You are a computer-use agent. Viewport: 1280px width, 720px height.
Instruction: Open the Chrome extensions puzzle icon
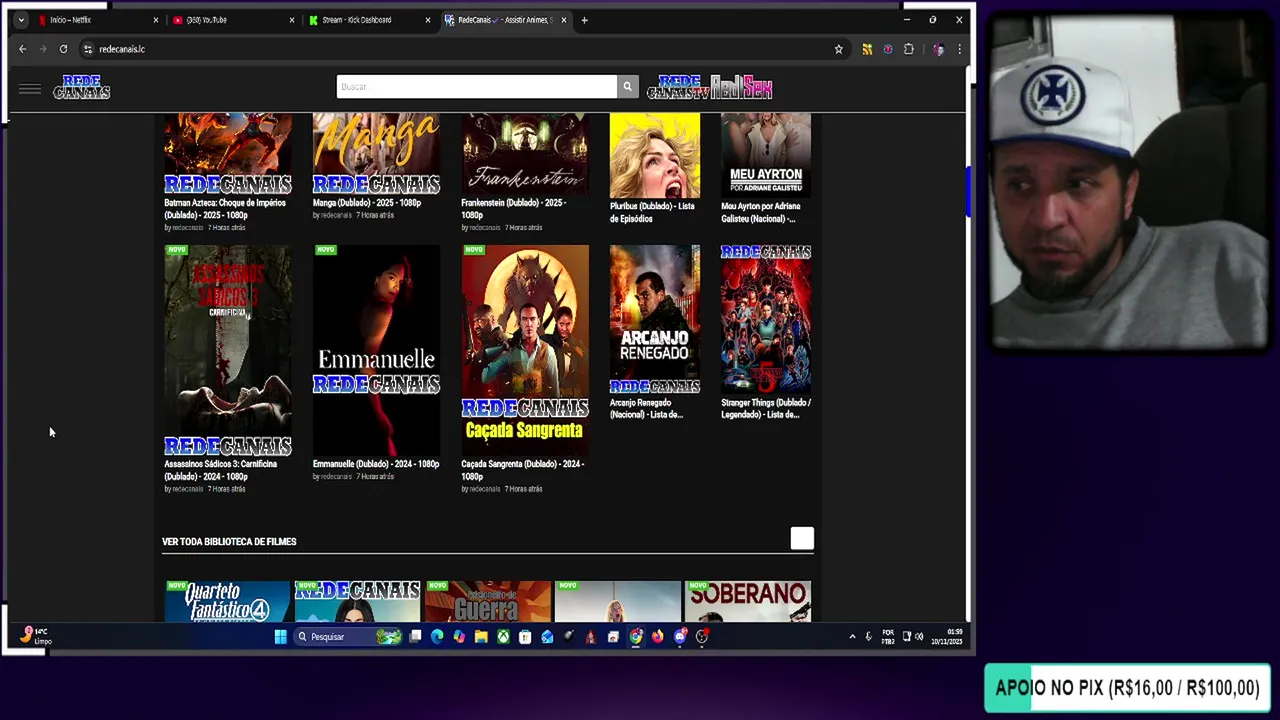coord(908,49)
